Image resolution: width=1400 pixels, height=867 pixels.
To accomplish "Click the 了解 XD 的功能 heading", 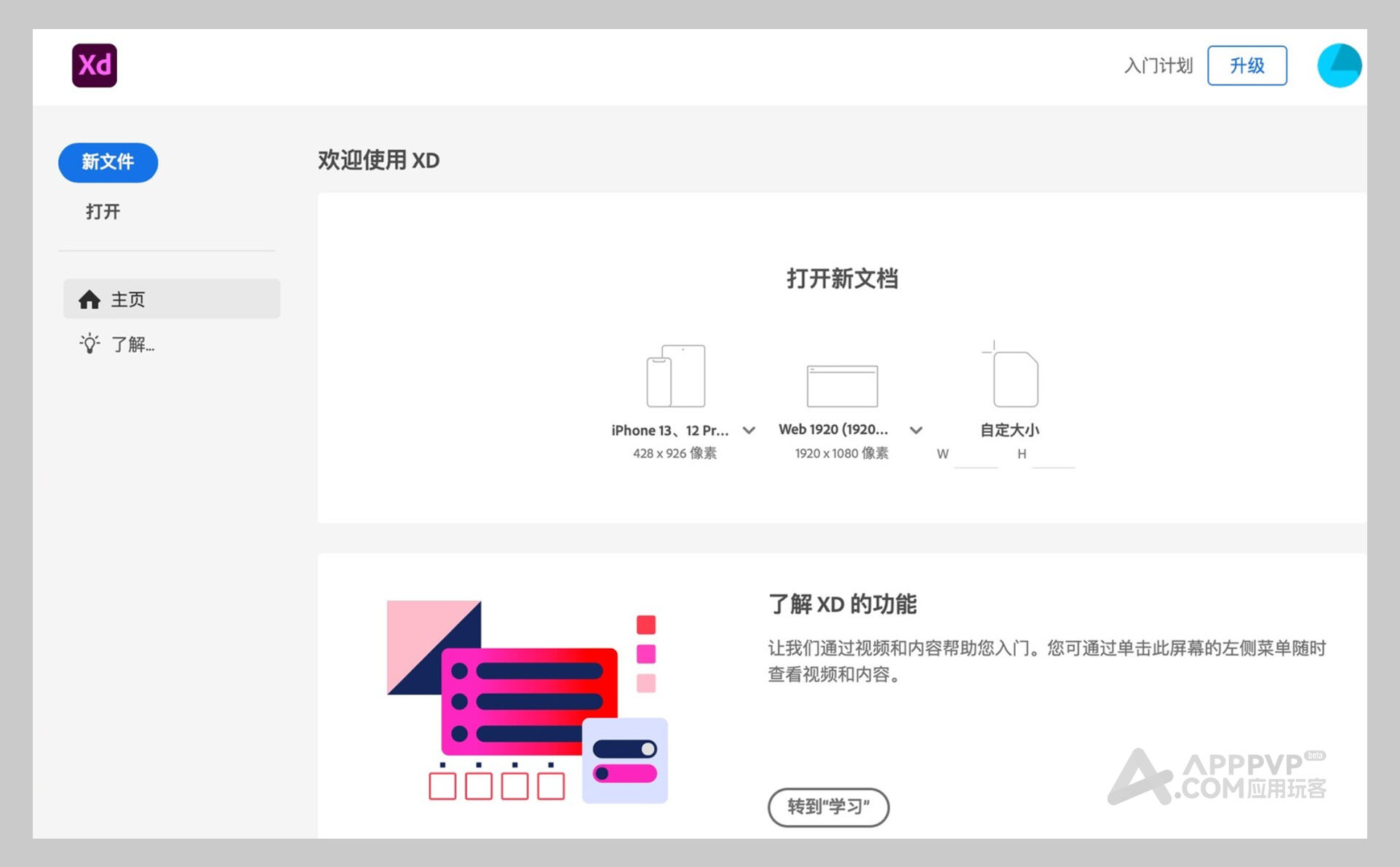I will click(x=842, y=604).
